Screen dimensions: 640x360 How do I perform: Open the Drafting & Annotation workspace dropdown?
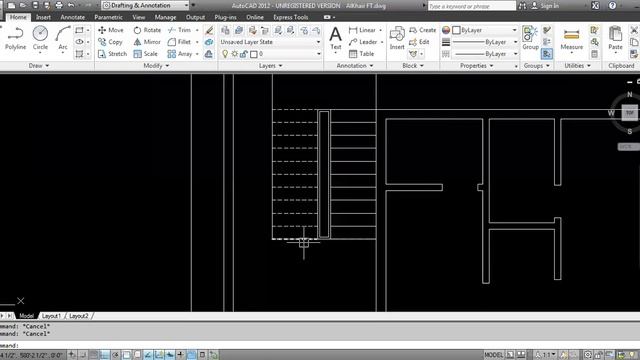pyautogui.click(x=146, y=5)
